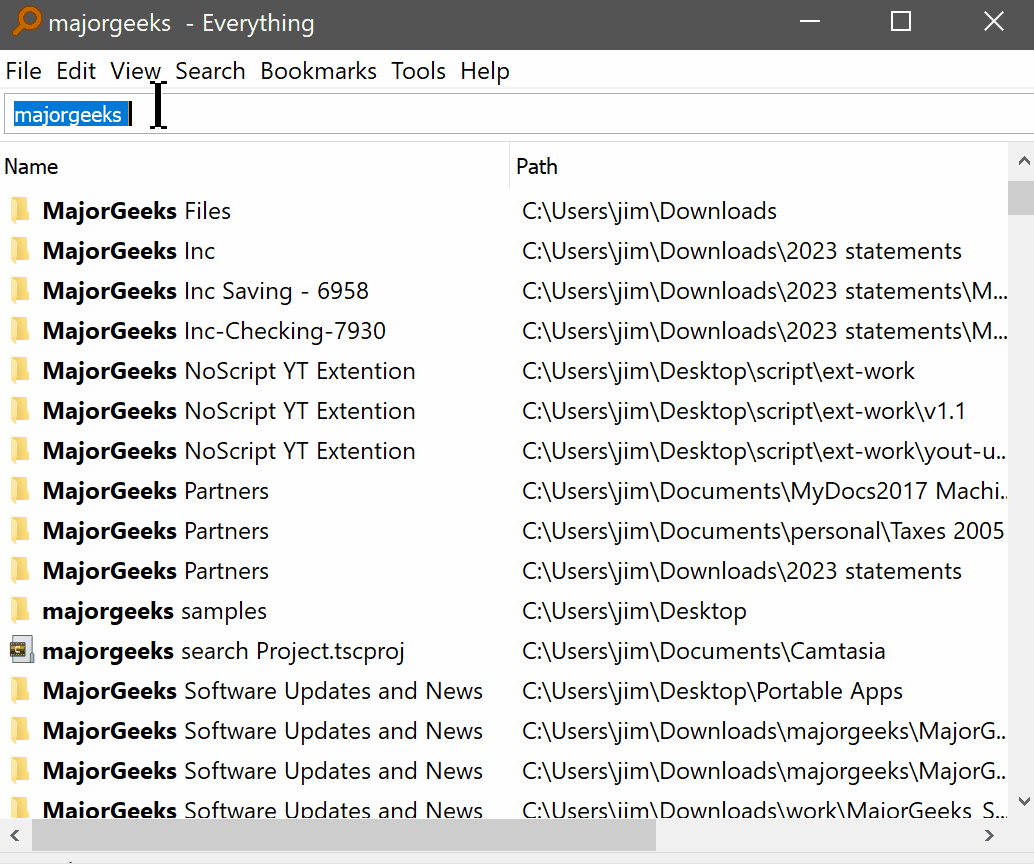
Task: Click the vertical scrollbar up arrow
Action: (1023, 161)
